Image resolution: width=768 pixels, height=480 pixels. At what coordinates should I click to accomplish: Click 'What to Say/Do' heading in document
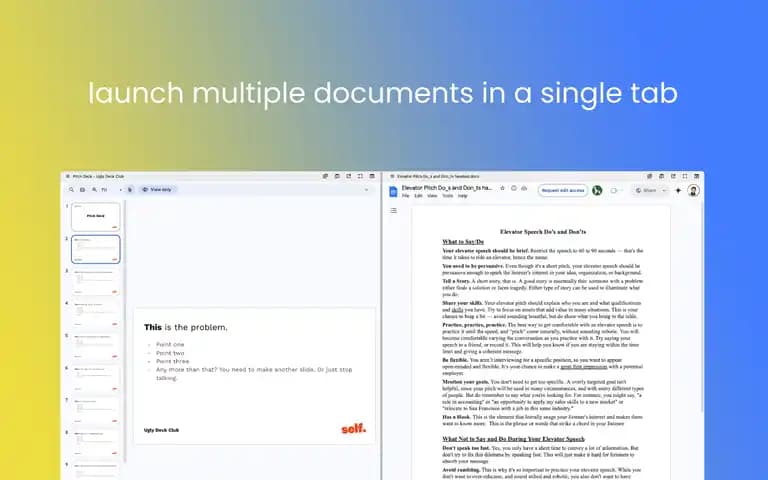[x=463, y=241]
